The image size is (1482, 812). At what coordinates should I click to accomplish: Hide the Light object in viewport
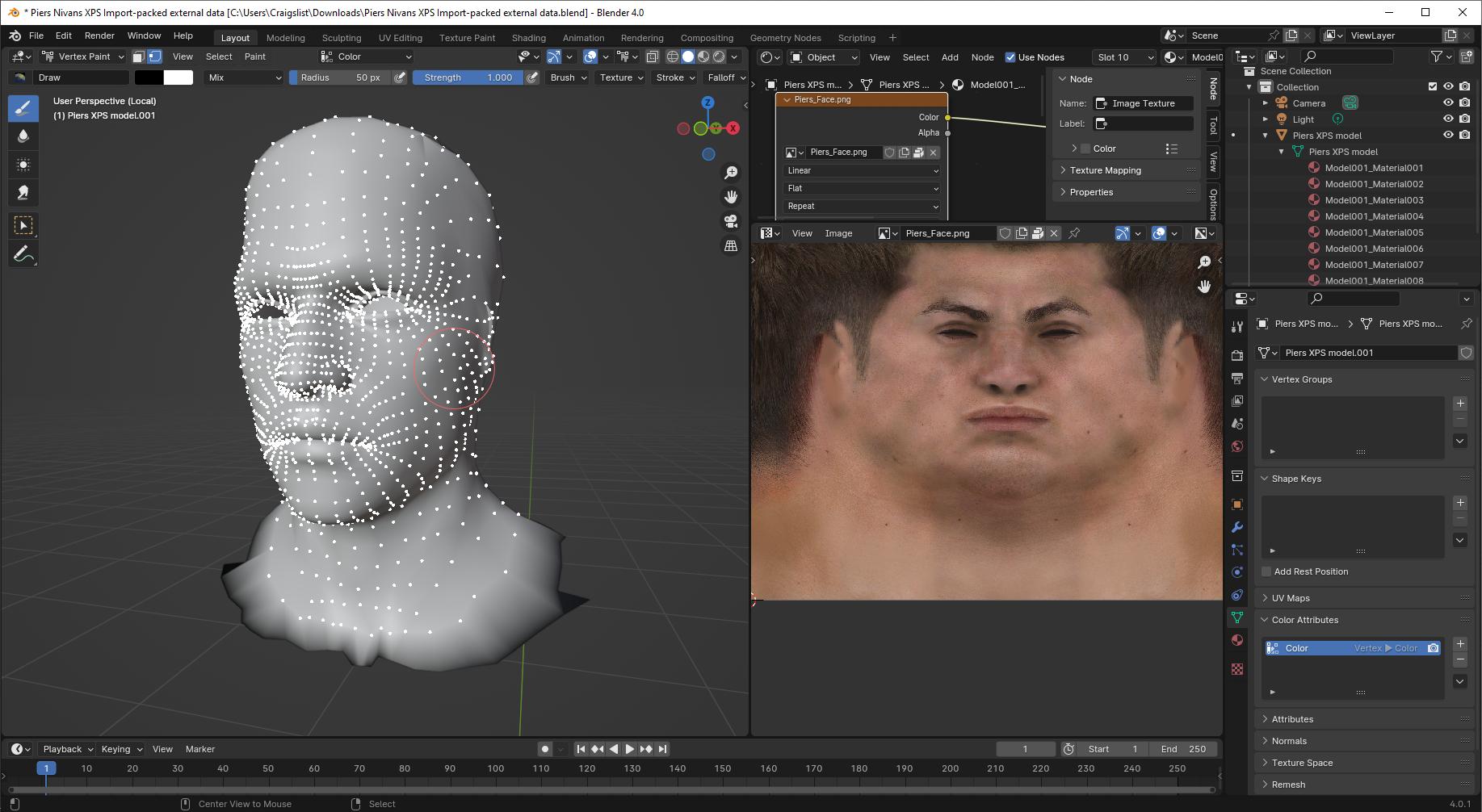coord(1448,119)
